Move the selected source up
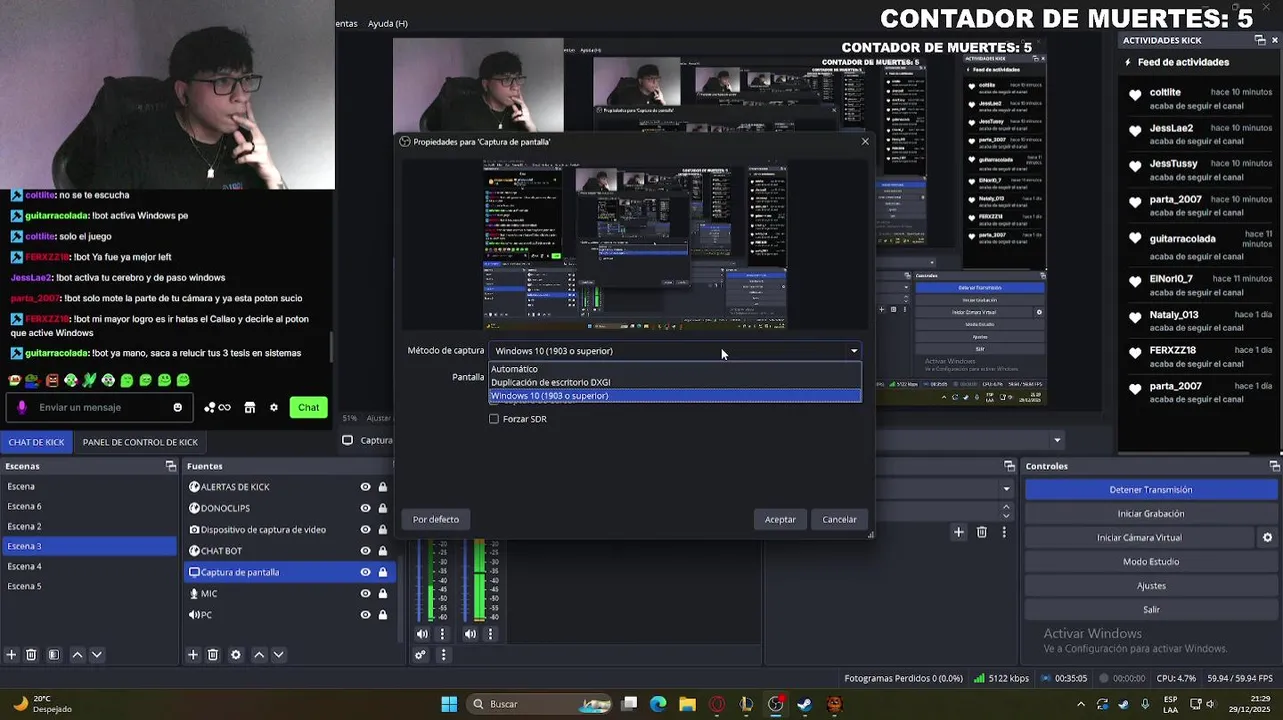This screenshot has height=720, width=1283. pyautogui.click(x=259, y=655)
